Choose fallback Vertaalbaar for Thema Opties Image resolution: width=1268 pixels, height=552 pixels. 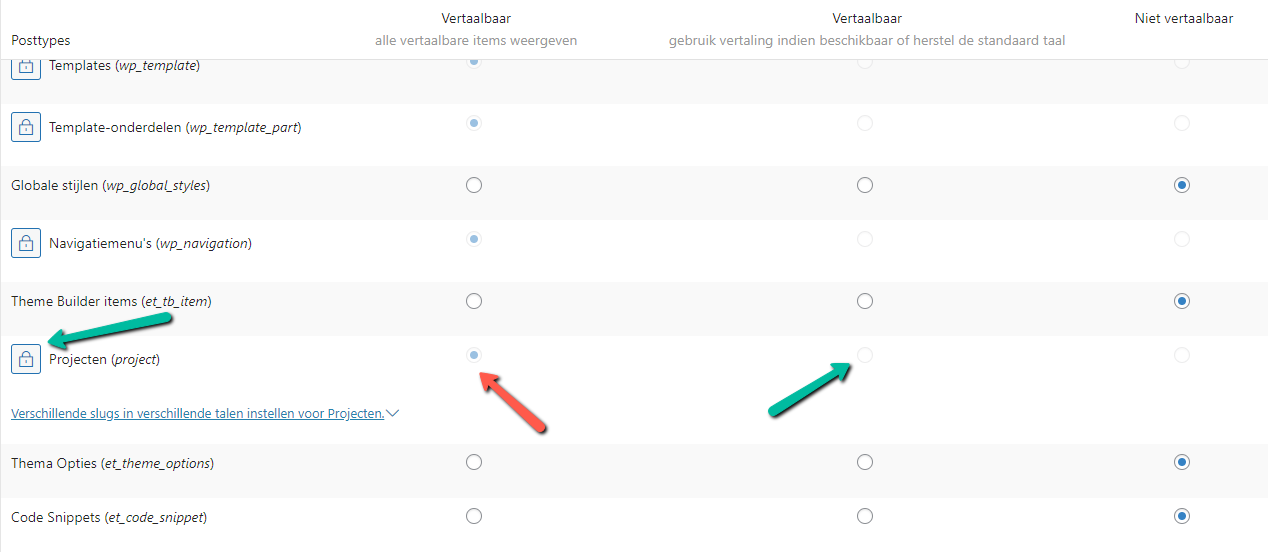pyautogui.click(x=865, y=463)
